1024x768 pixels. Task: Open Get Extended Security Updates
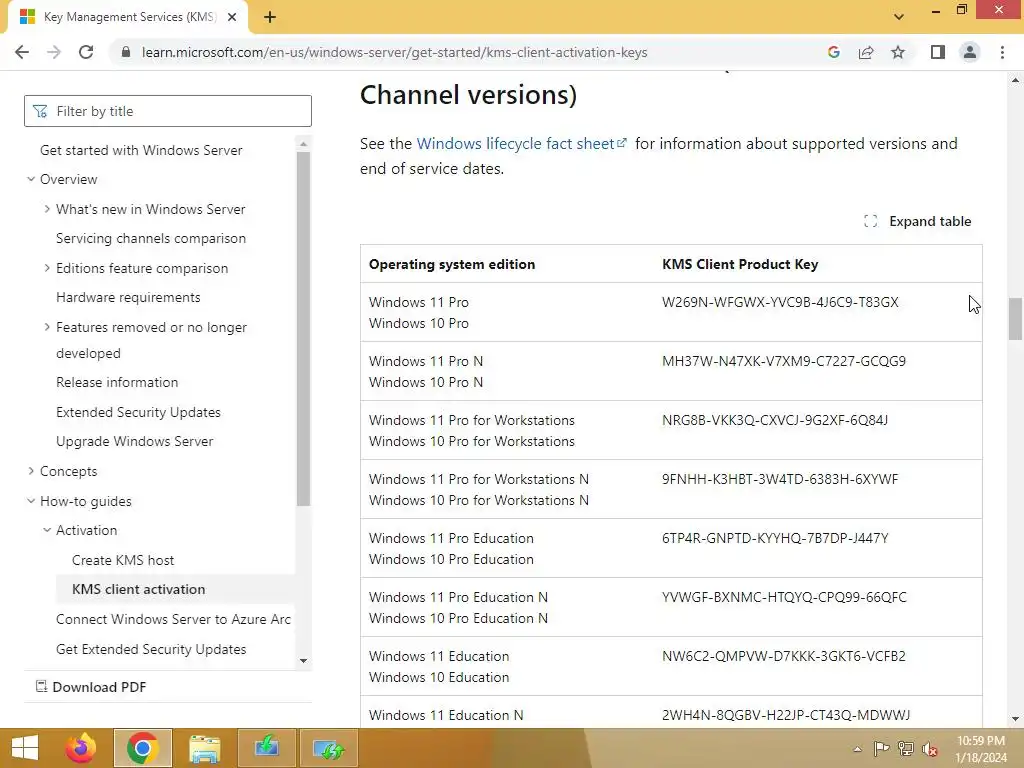click(x=151, y=649)
